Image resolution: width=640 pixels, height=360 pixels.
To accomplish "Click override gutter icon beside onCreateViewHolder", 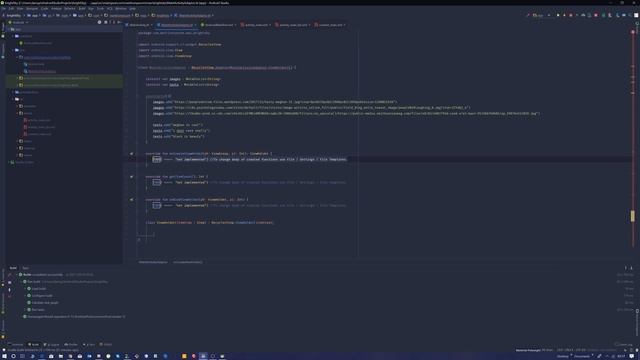I will [131, 154].
